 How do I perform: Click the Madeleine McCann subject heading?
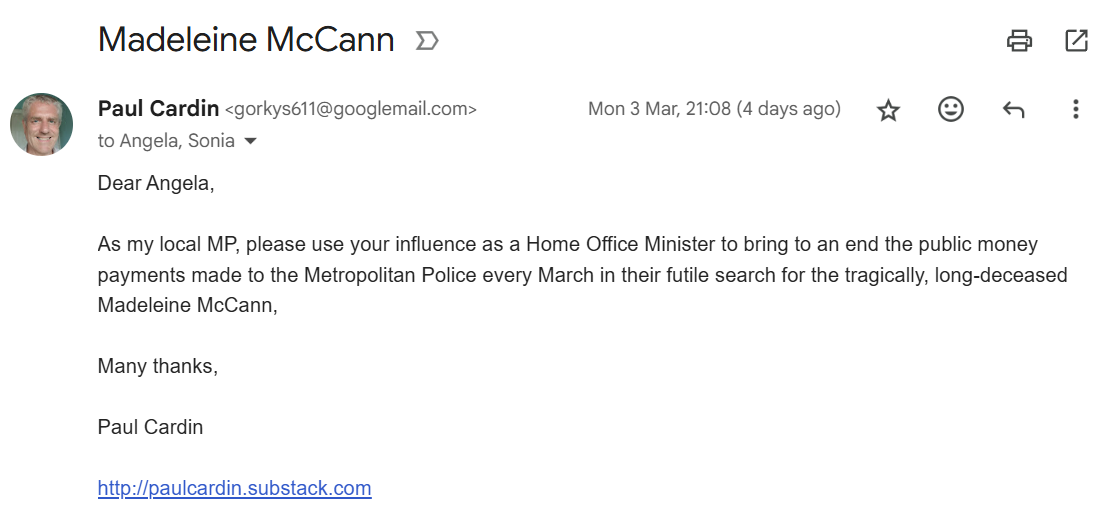[x=246, y=40]
